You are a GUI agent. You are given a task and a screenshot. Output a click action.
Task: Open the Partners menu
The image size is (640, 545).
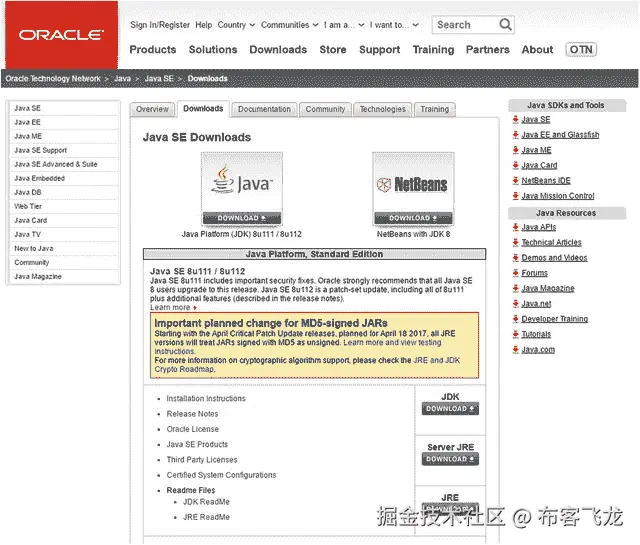click(487, 49)
